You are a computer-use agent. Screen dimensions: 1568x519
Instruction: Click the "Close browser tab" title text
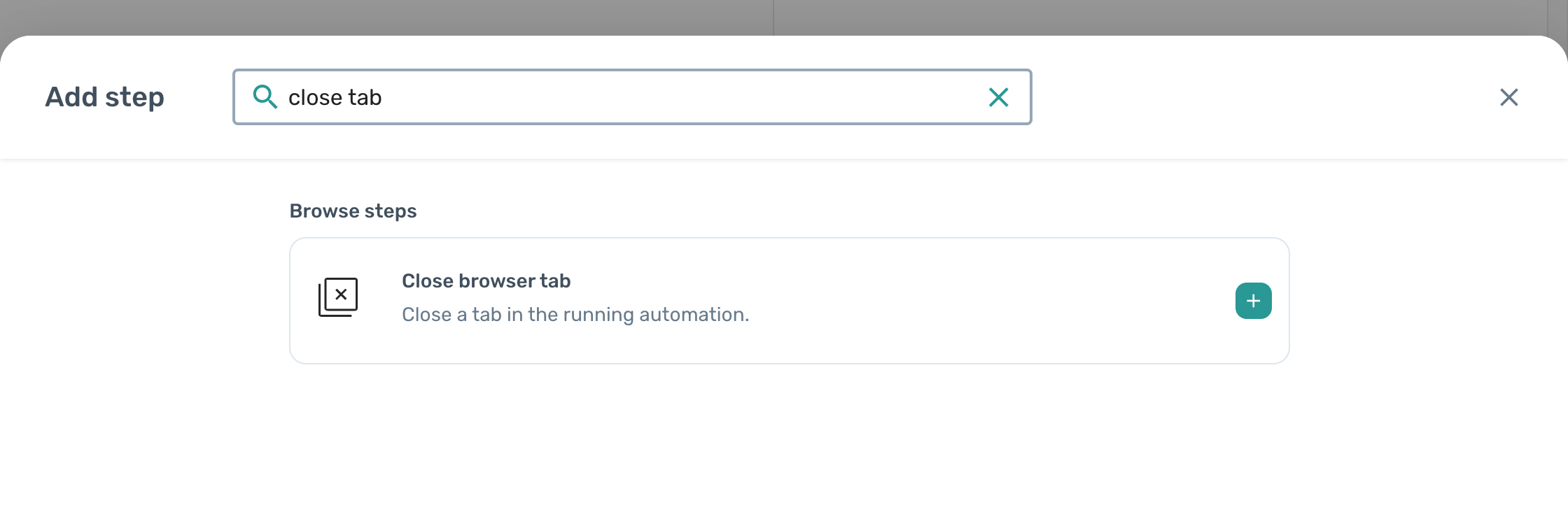tap(486, 281)
